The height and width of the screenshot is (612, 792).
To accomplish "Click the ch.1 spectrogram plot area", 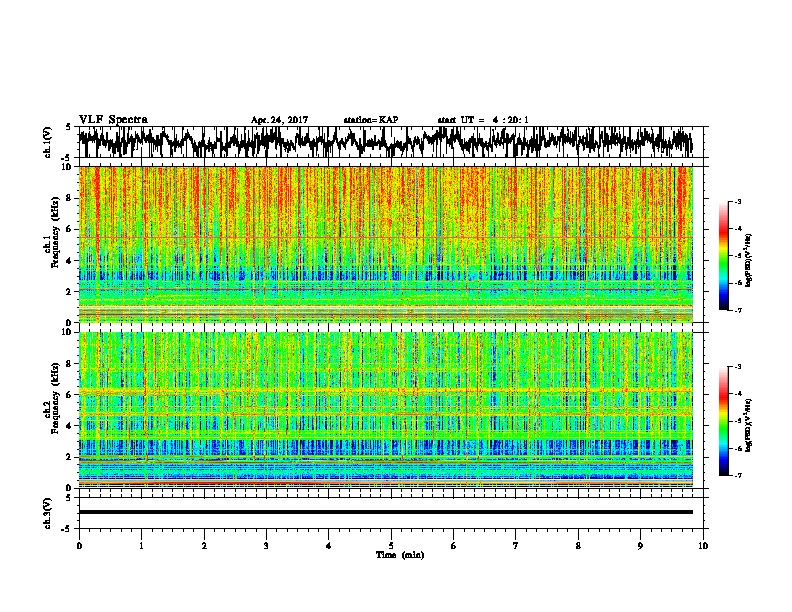I will pyautogui.click(x=386, y=244).
